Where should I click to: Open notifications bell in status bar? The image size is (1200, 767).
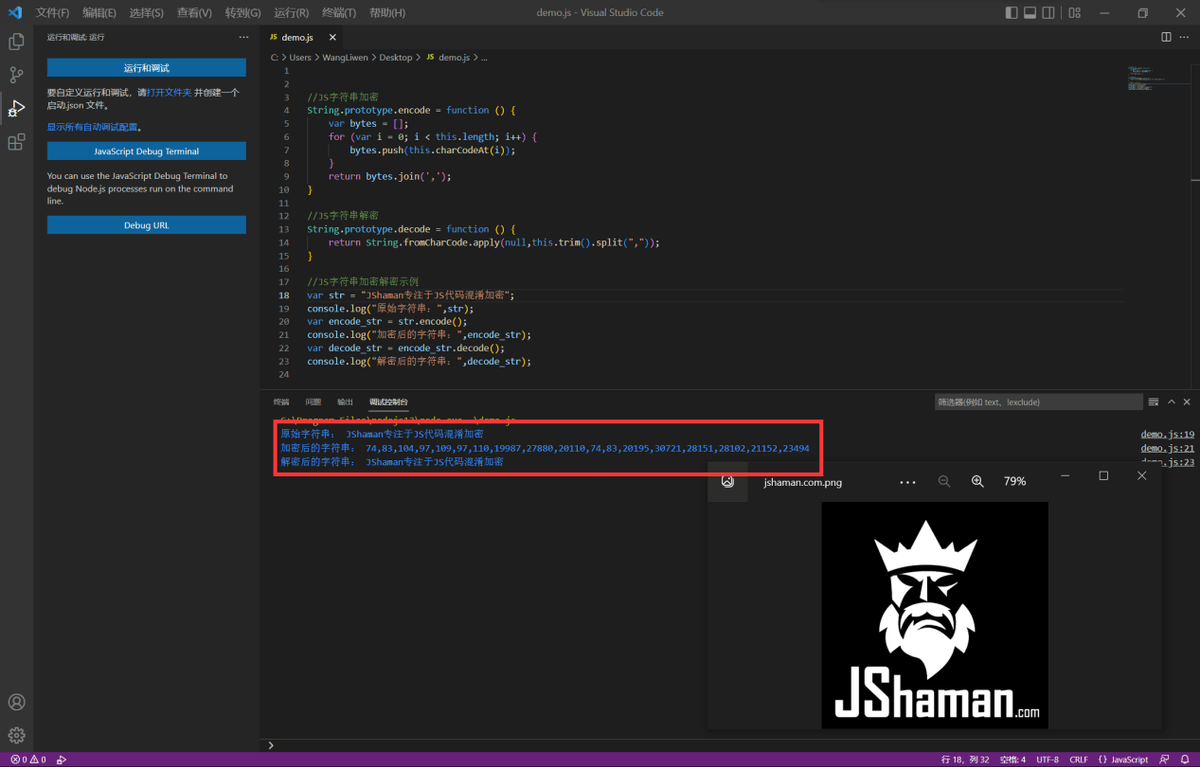pos(1184,759)
